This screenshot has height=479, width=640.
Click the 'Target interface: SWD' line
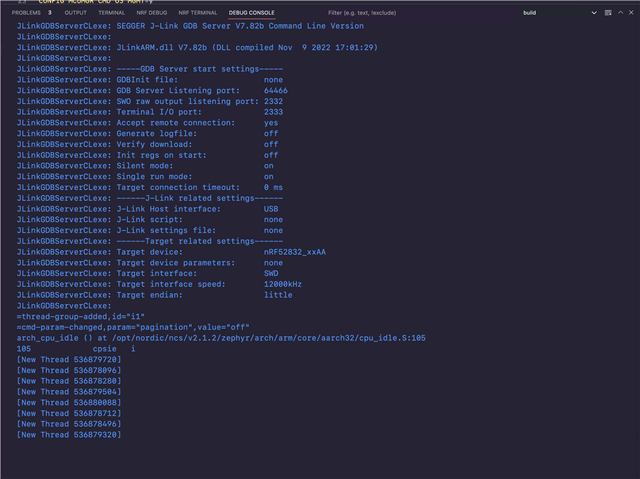(x=147, y=273)
